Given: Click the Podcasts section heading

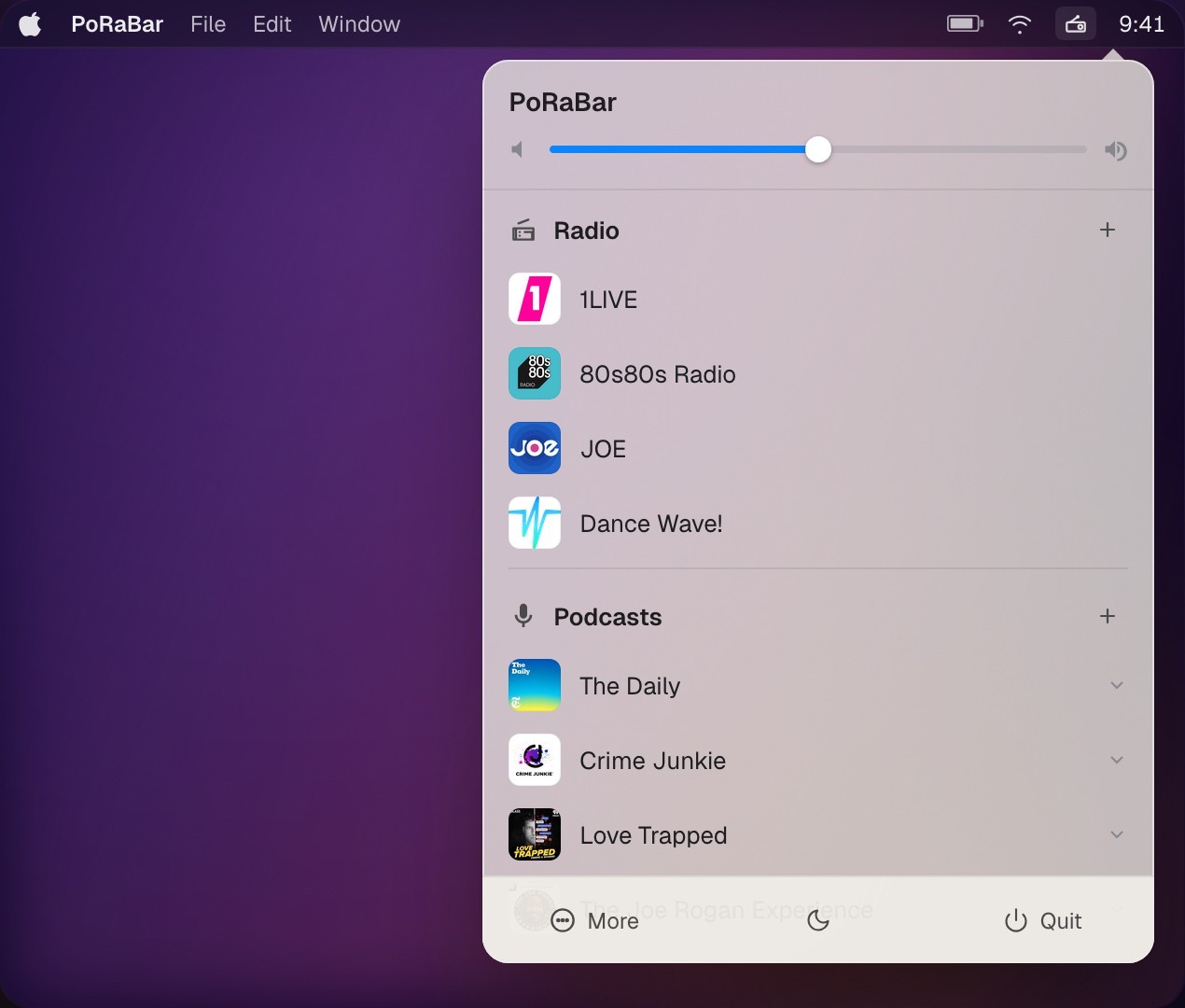Looking at the screenshot, I should (x=607, y=617).
